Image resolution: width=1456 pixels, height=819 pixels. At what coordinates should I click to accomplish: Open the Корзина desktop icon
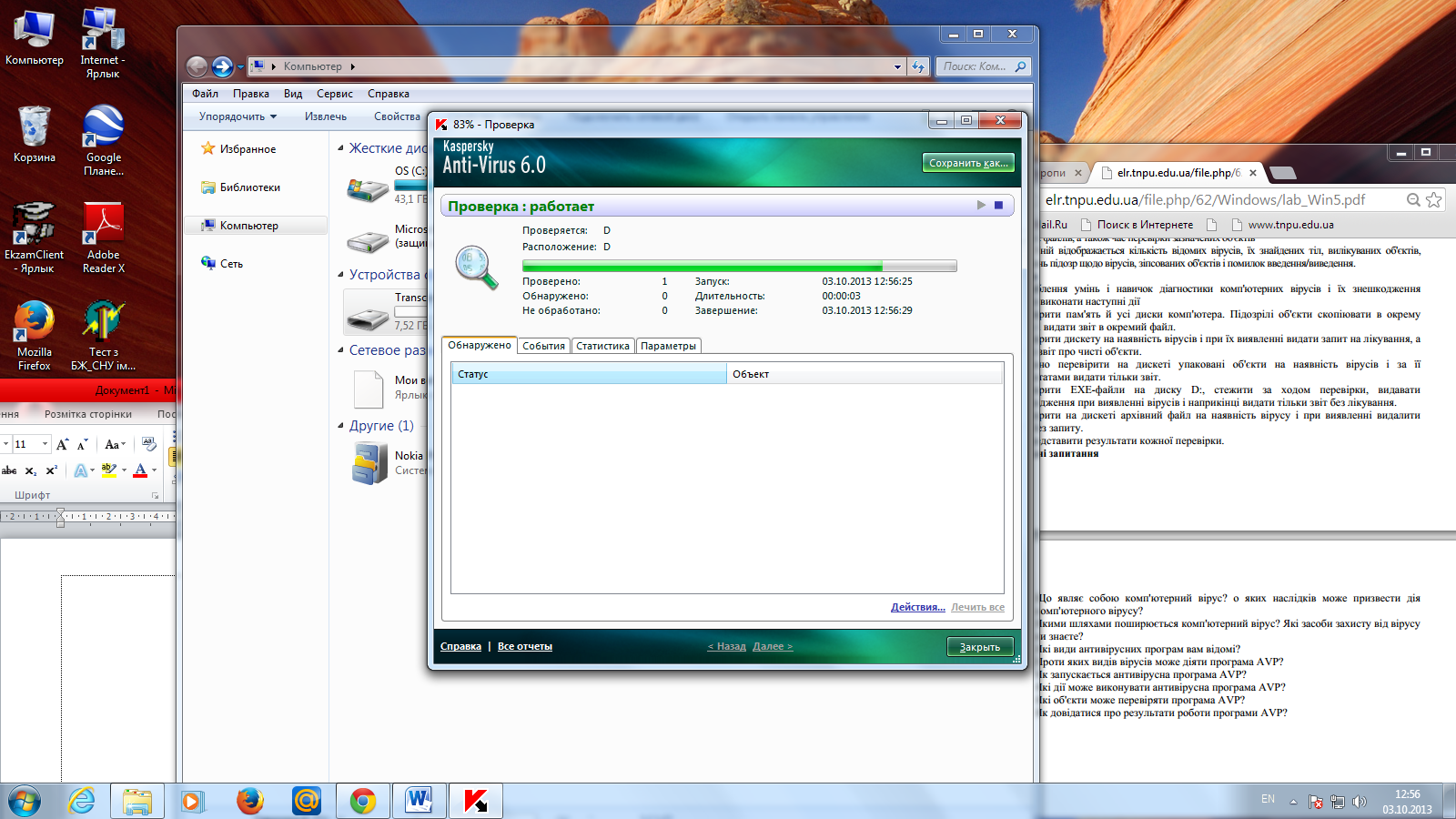pos(35,134)
